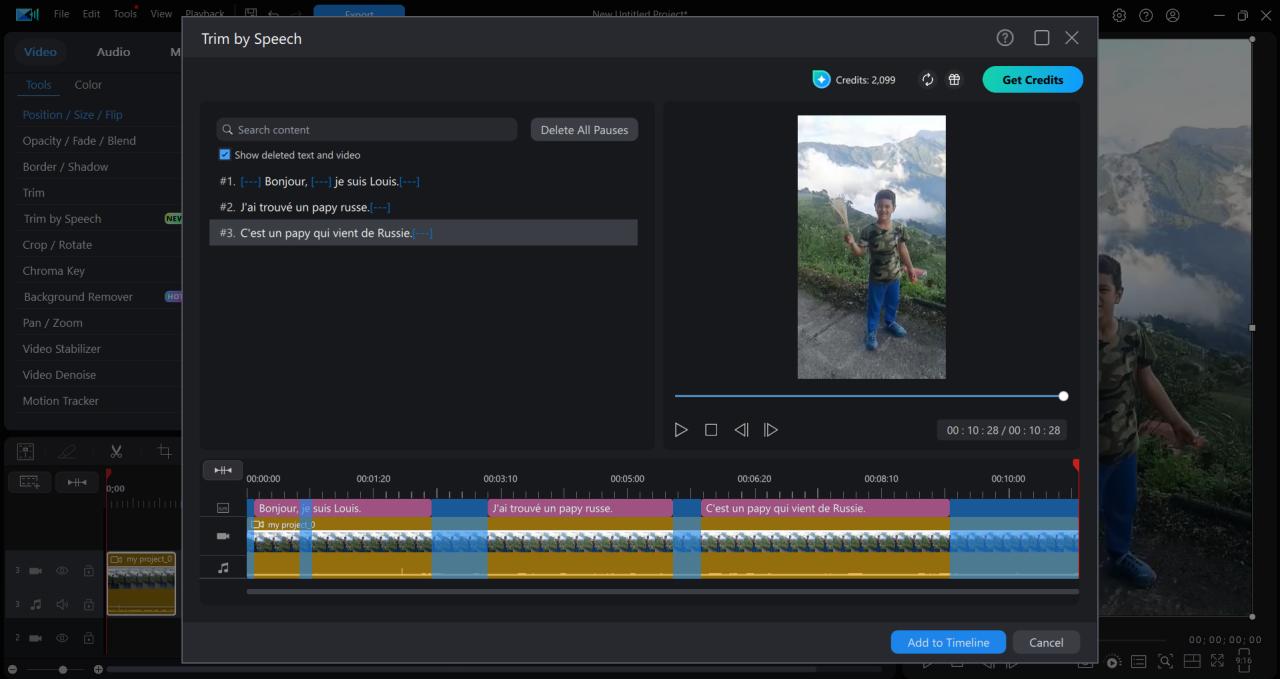
Task: Step to previous frame in preview
Action: tap(741, 430)
